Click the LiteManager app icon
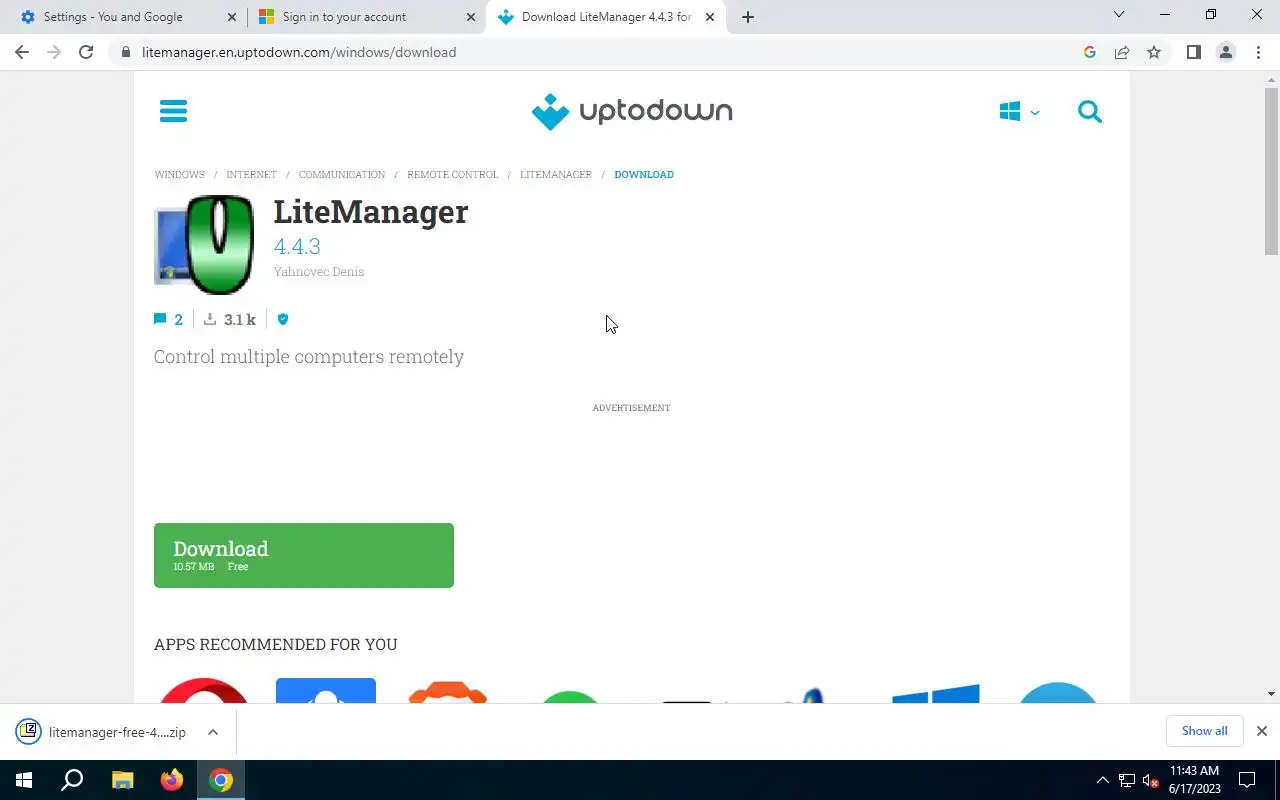Image resolution: width=1280 pixels, height=800 pixels. pos(204,245)
